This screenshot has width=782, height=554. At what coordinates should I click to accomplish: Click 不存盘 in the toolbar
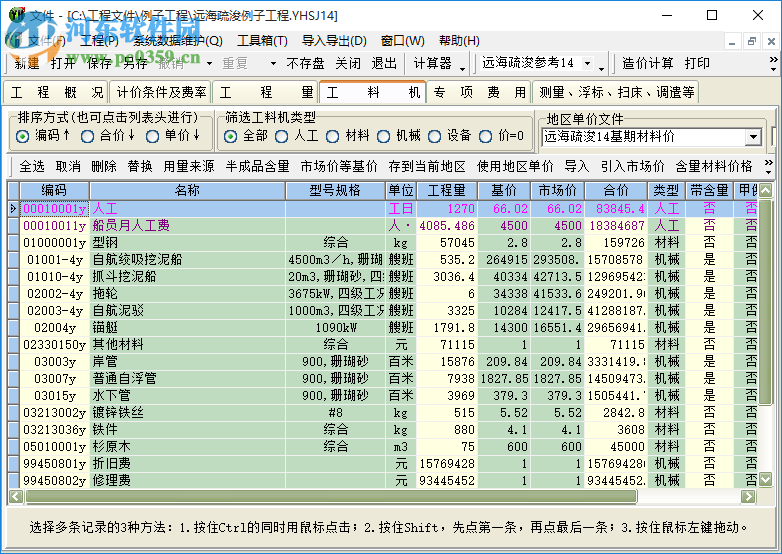(305, 63)
